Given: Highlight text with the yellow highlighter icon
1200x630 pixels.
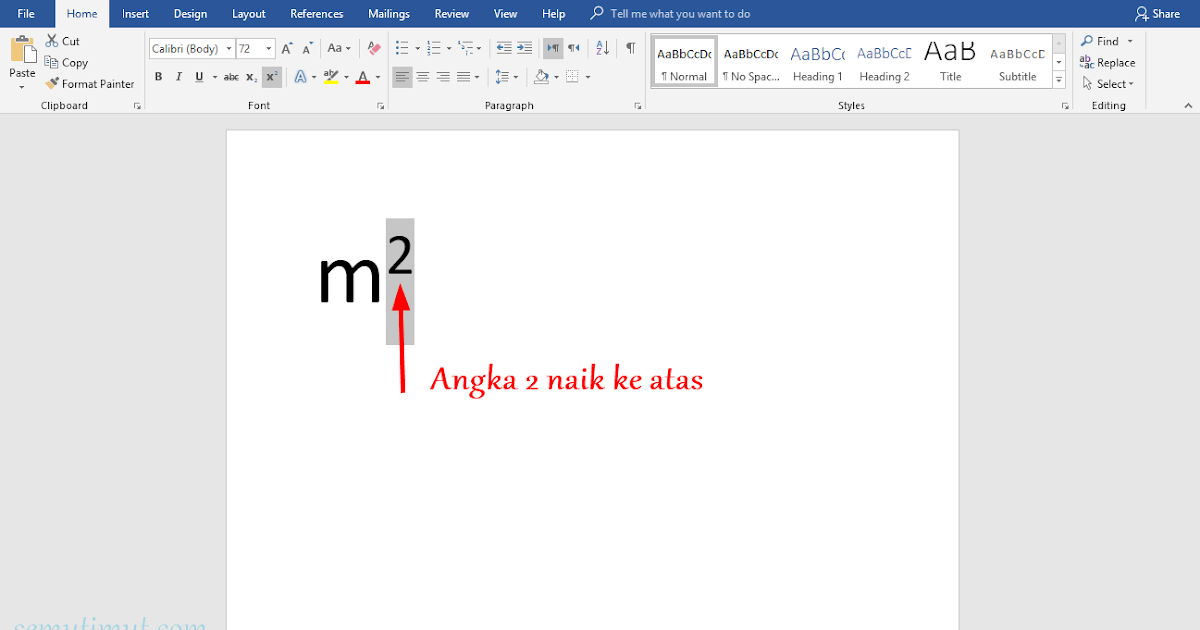Looking at the screenshot, I should coord(332,77).
